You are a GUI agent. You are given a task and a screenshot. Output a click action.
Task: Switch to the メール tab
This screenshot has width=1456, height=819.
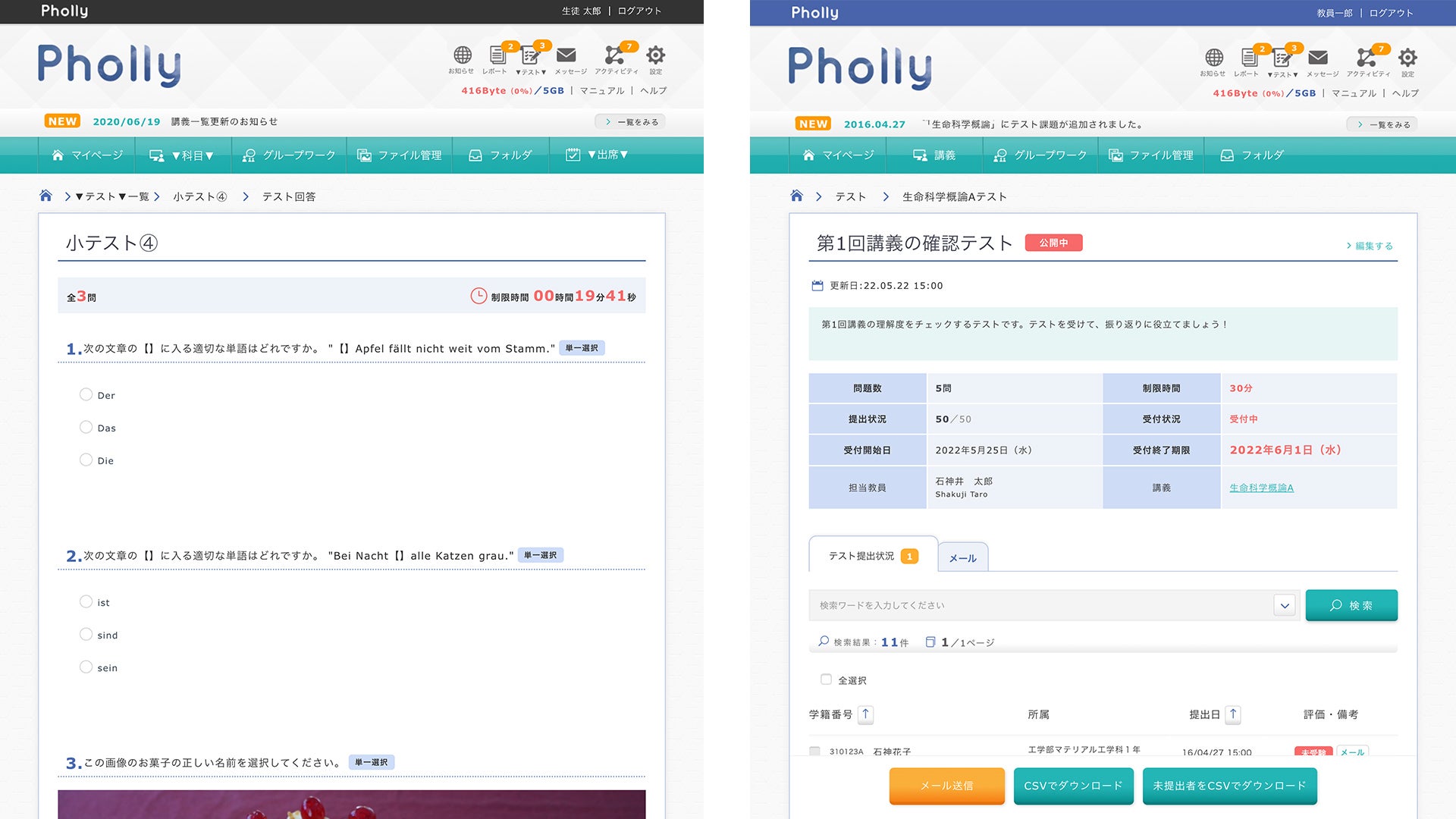(962, 557)
